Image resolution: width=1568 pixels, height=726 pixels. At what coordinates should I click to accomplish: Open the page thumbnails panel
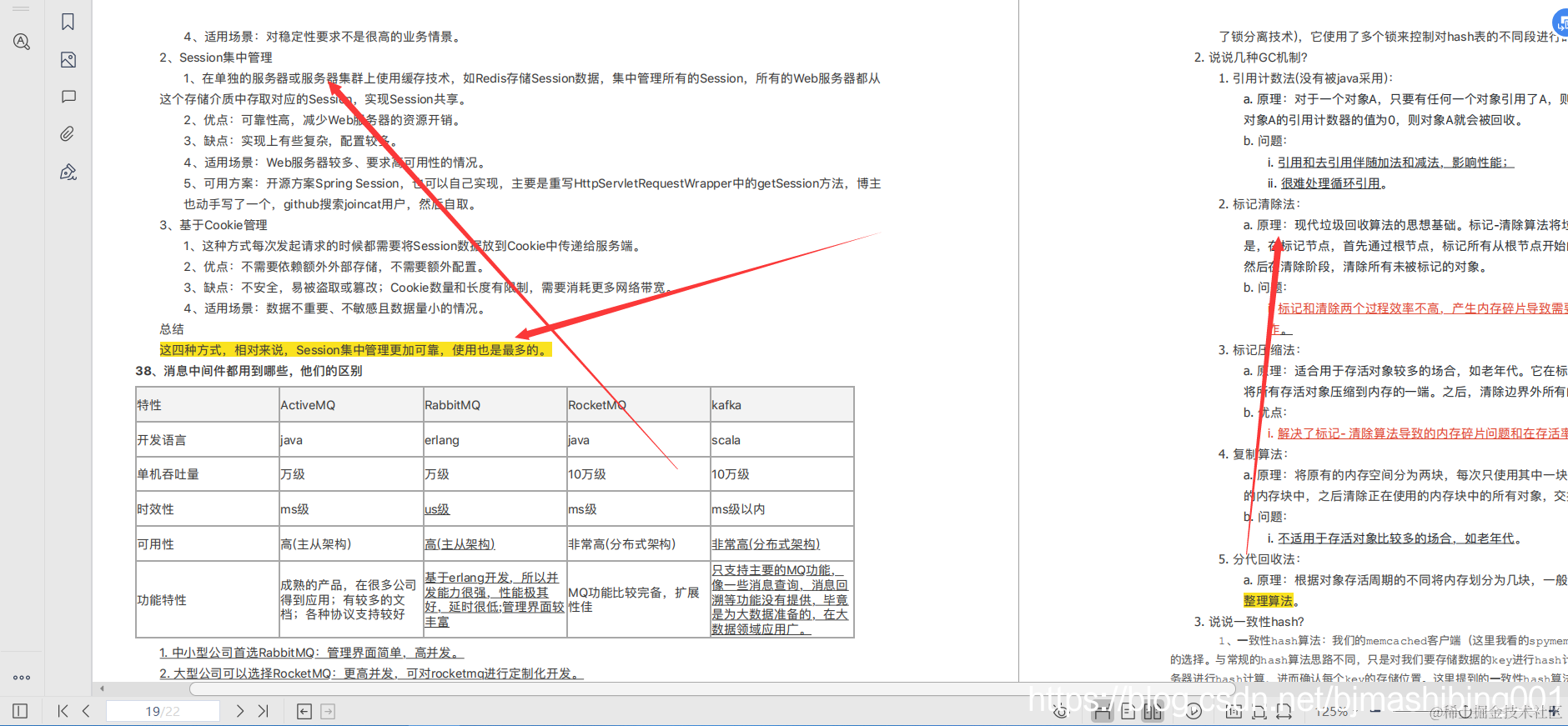pos(68,60)
